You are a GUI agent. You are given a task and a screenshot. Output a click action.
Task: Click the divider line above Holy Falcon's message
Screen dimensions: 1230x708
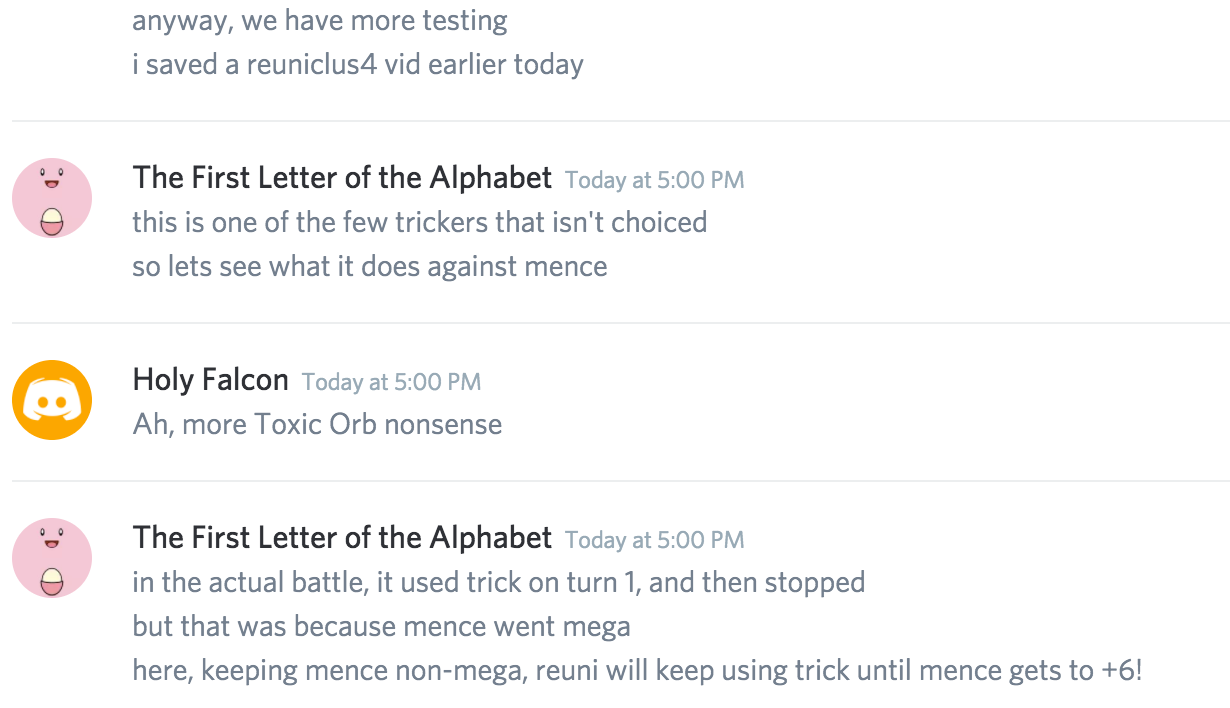click(620, 323)
